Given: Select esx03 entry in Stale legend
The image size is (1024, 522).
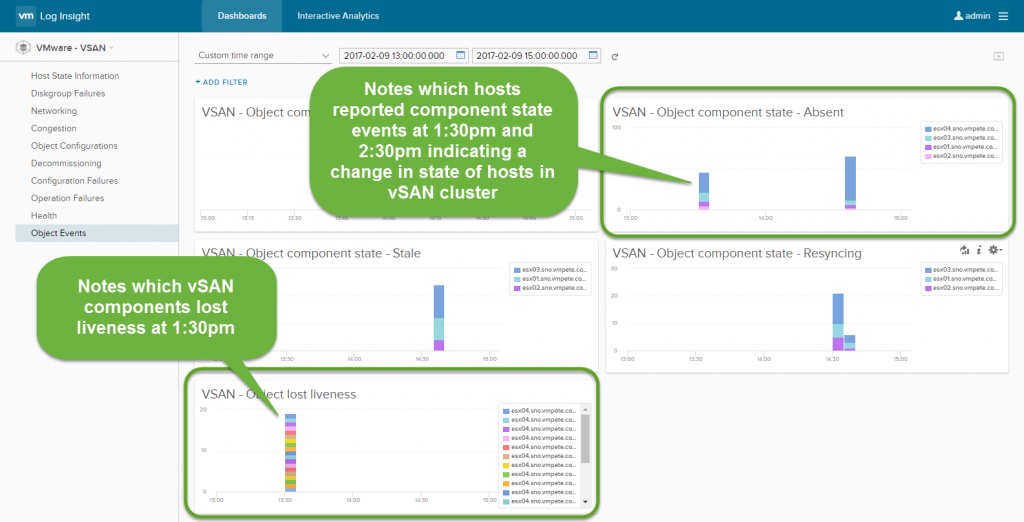Looking at the screenshot, I should (x=551, y=269).
